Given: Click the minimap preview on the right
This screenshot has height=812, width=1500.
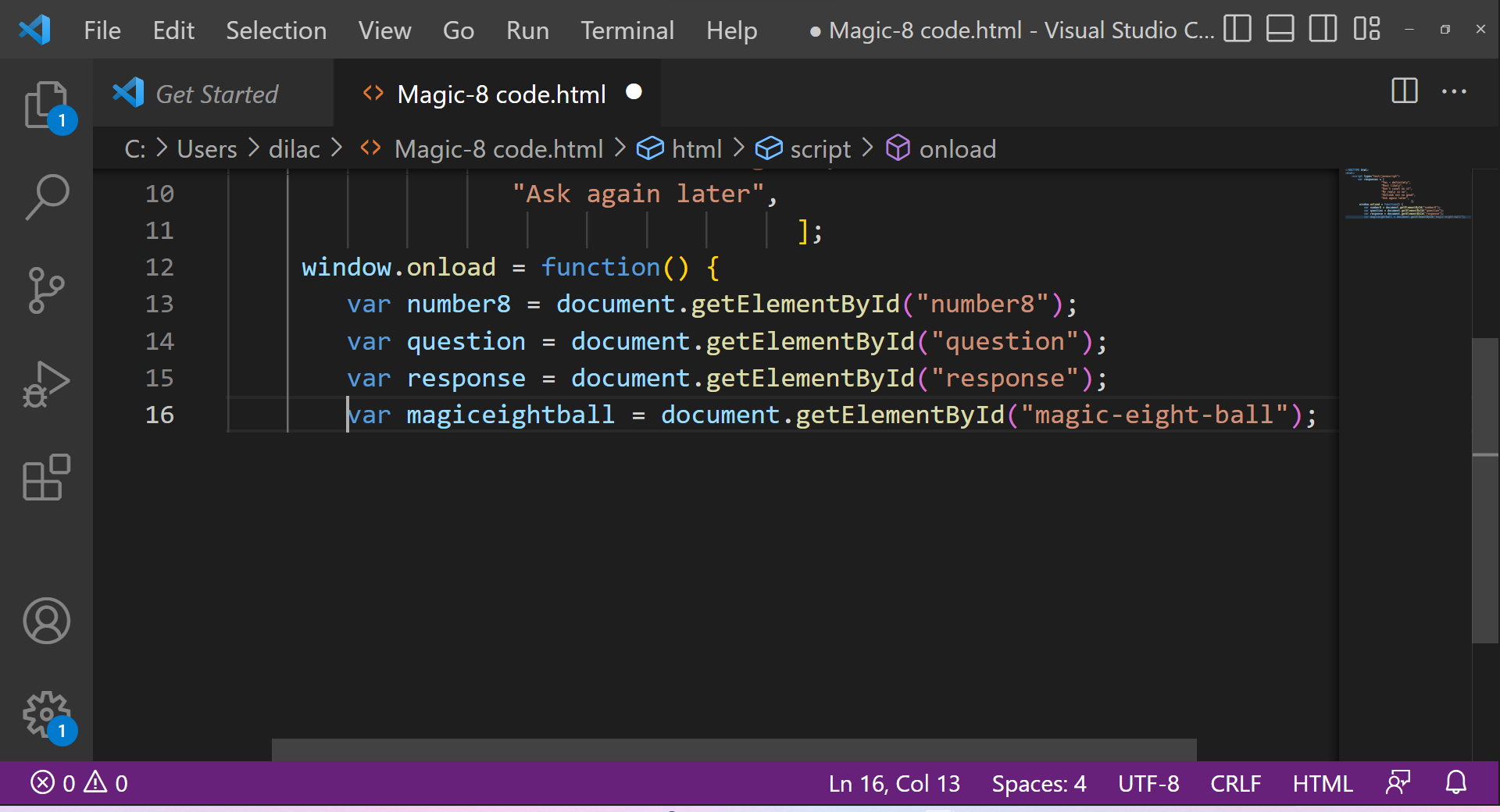Looking at the screenshot, I should (1405, 195).
